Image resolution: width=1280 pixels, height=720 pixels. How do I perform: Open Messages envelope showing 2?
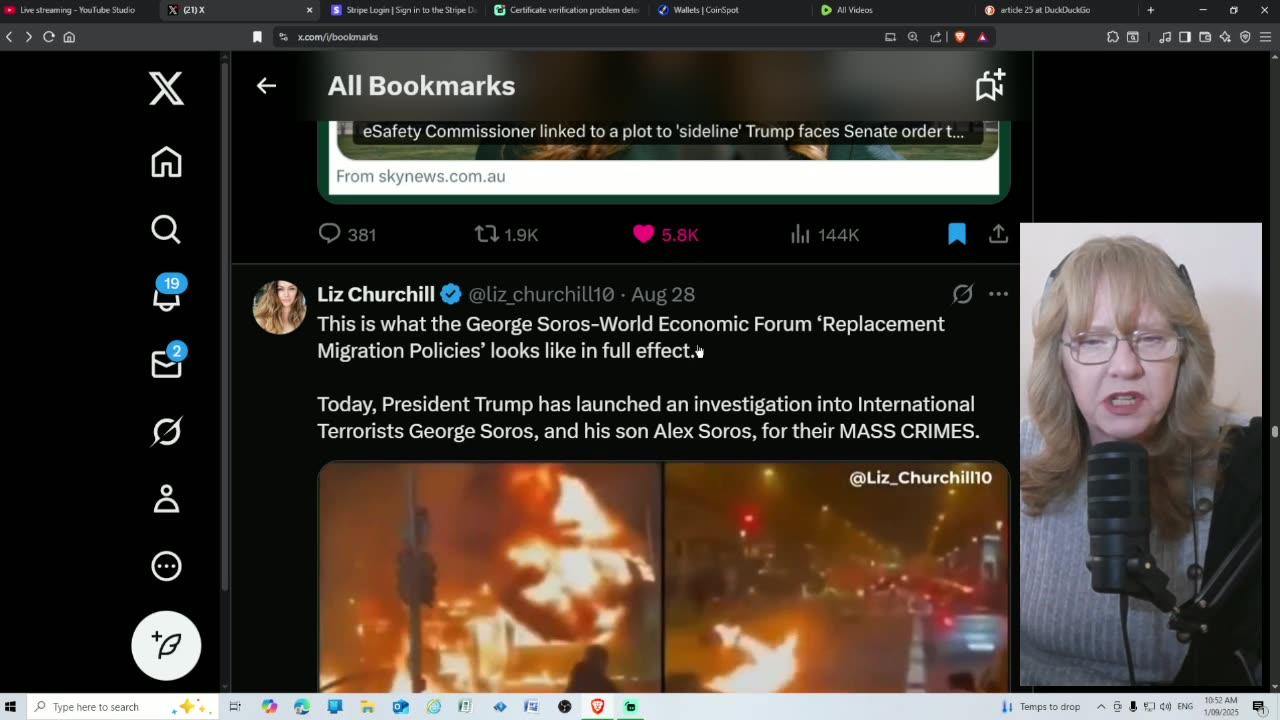point(166,363)
